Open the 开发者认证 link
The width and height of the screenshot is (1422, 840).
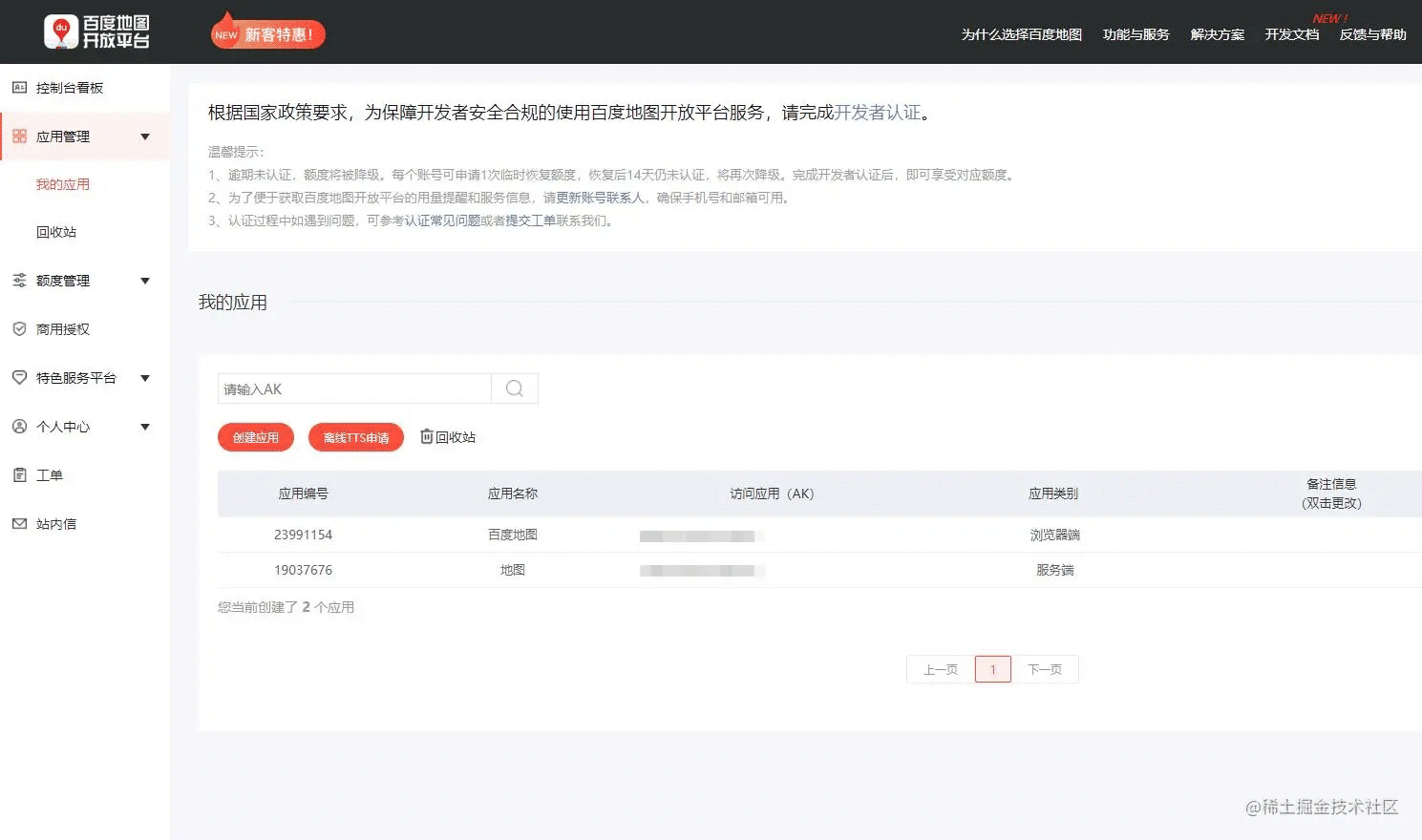[878, 113]
